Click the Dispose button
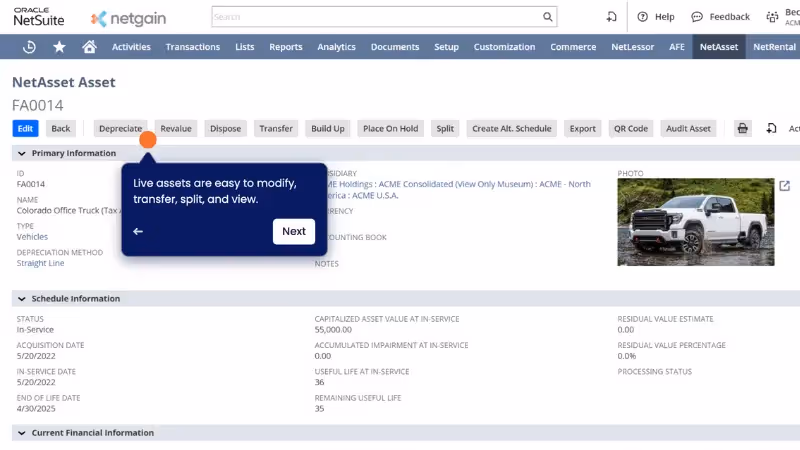Screen dimensions: 800x450 [226, 129]
